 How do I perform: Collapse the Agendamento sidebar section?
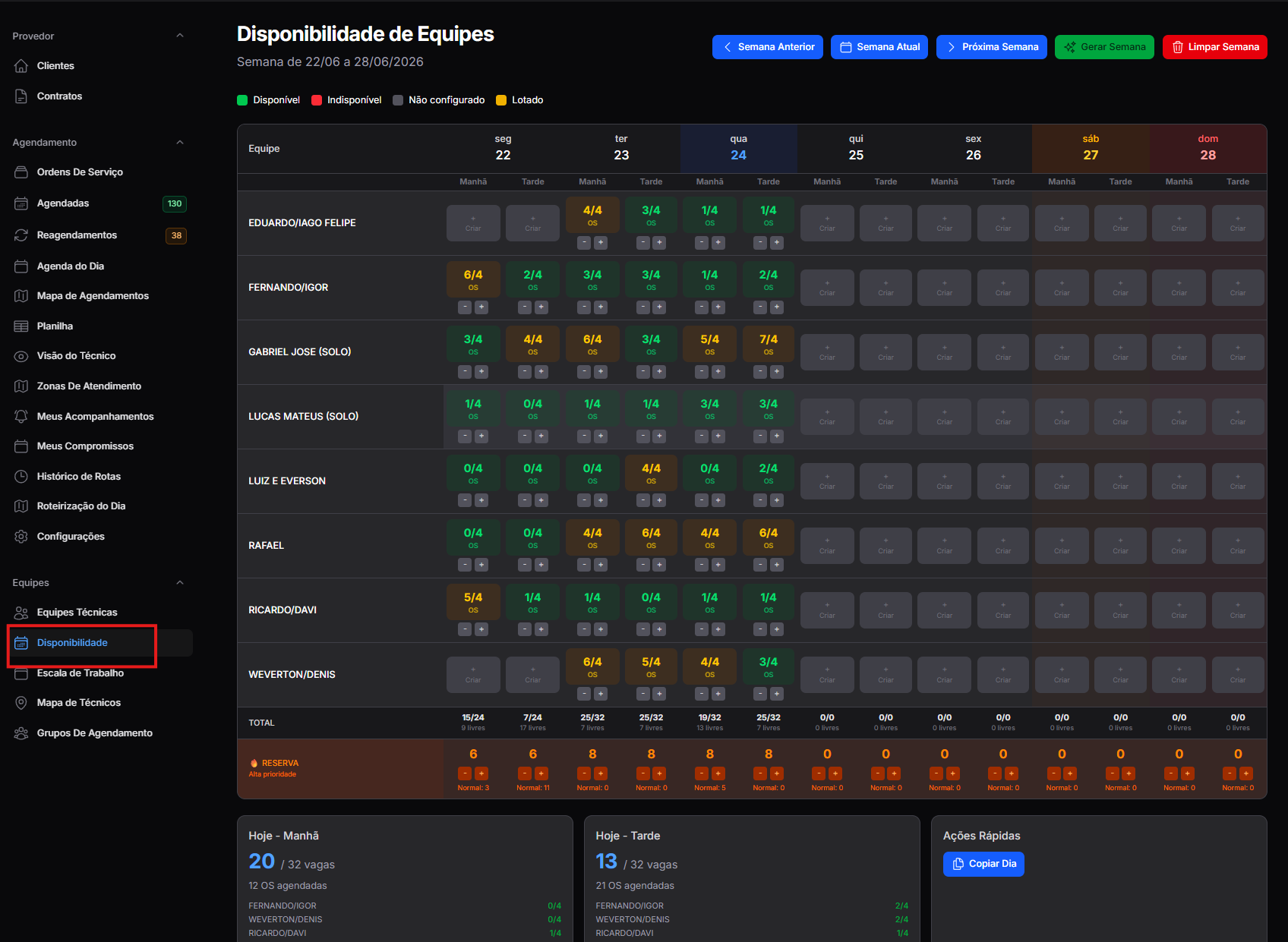point(180,143)
